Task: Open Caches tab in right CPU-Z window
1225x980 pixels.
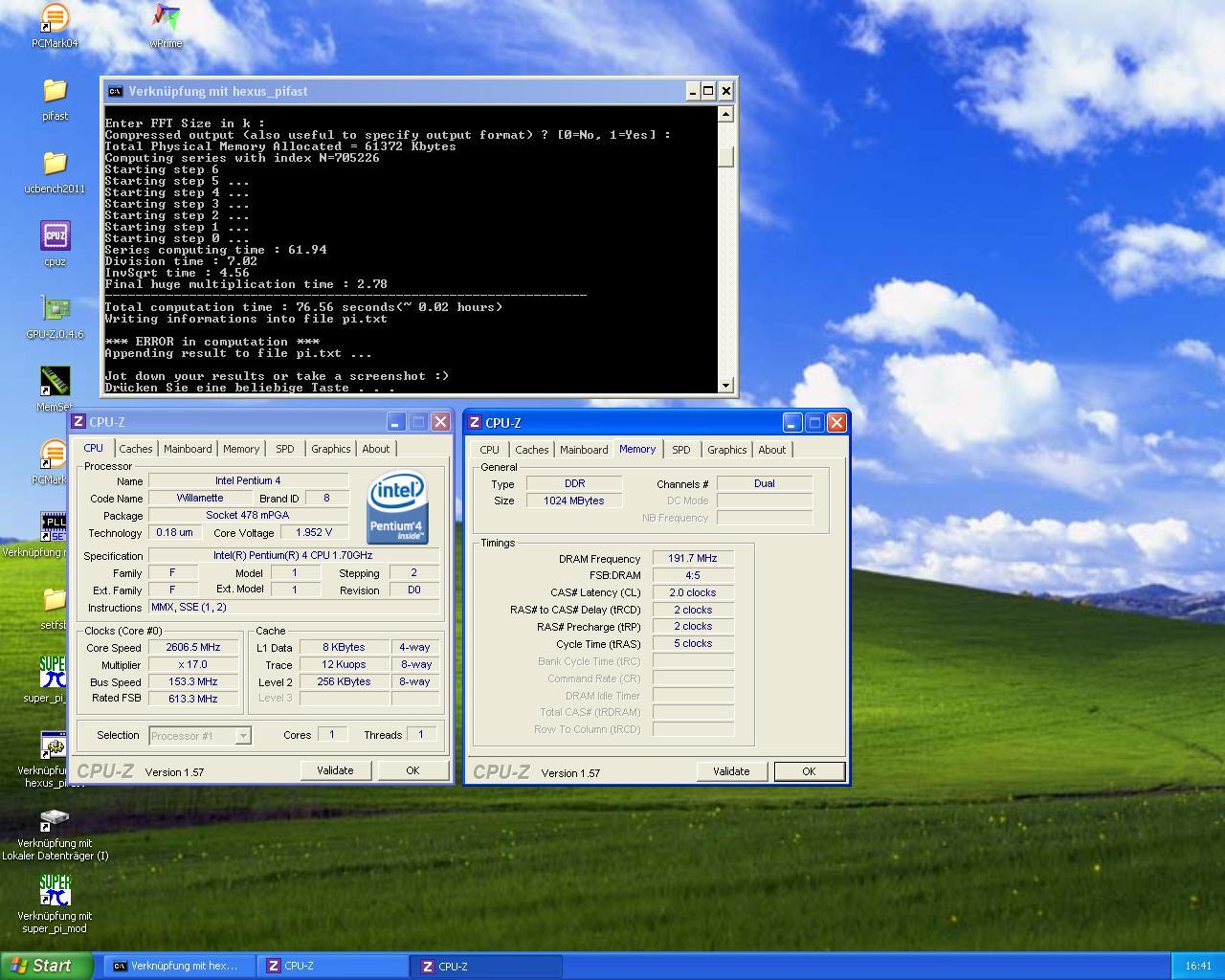Action: (x=532, y=450)
